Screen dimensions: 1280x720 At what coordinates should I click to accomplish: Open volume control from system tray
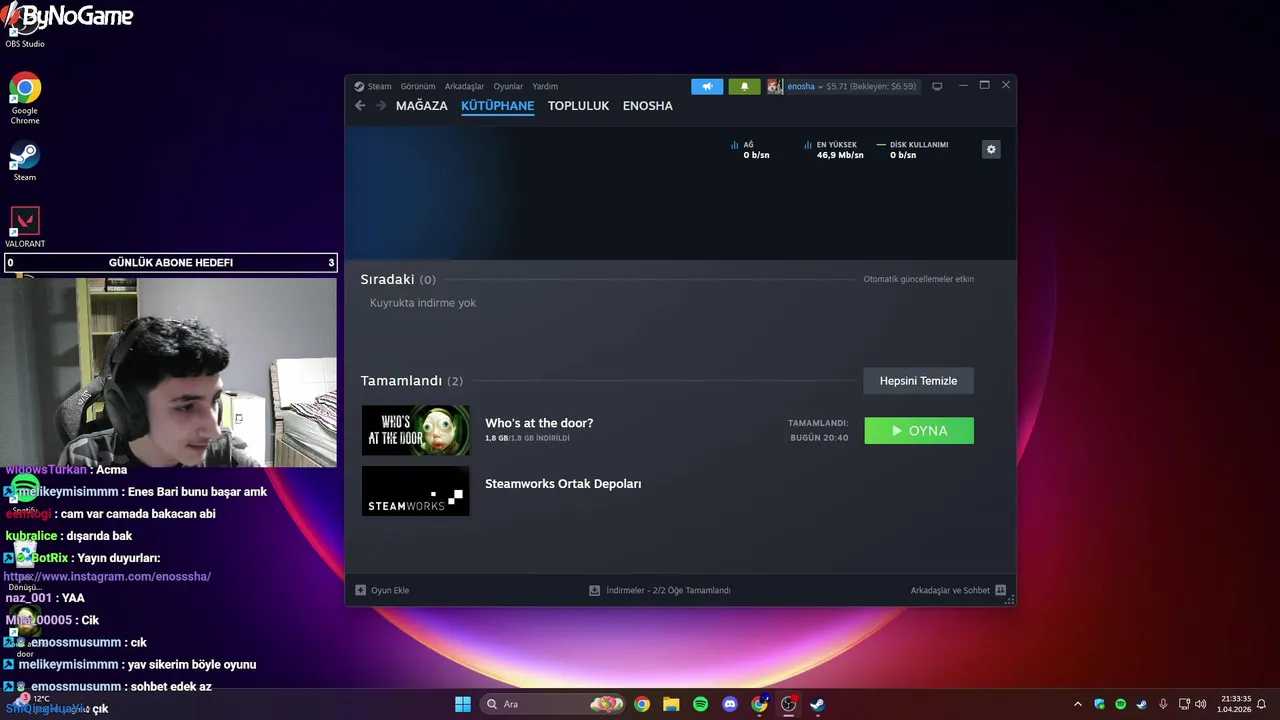tap(1200, 704)
